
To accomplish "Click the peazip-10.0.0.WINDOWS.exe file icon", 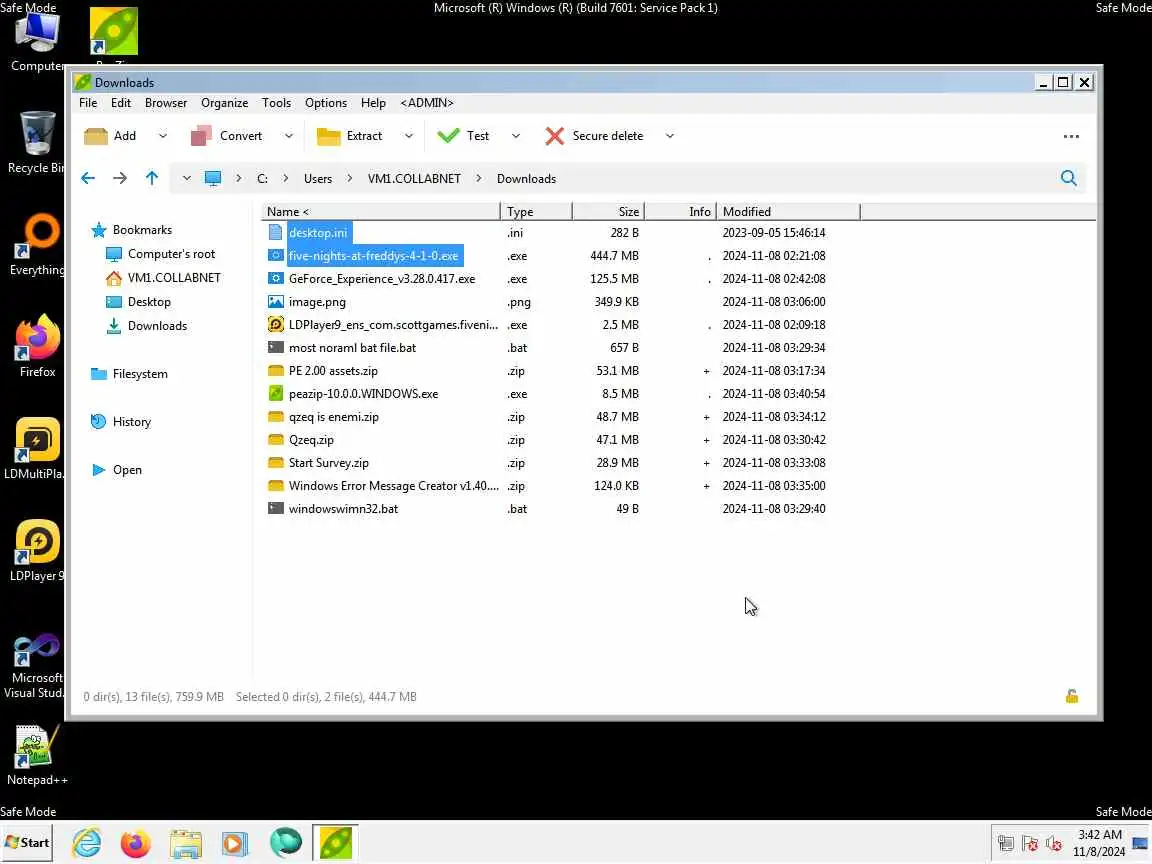I will coord(276,394).
